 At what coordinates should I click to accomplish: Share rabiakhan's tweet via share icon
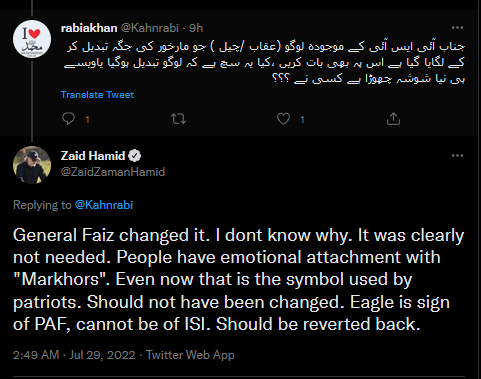click(x=393, y=119)
